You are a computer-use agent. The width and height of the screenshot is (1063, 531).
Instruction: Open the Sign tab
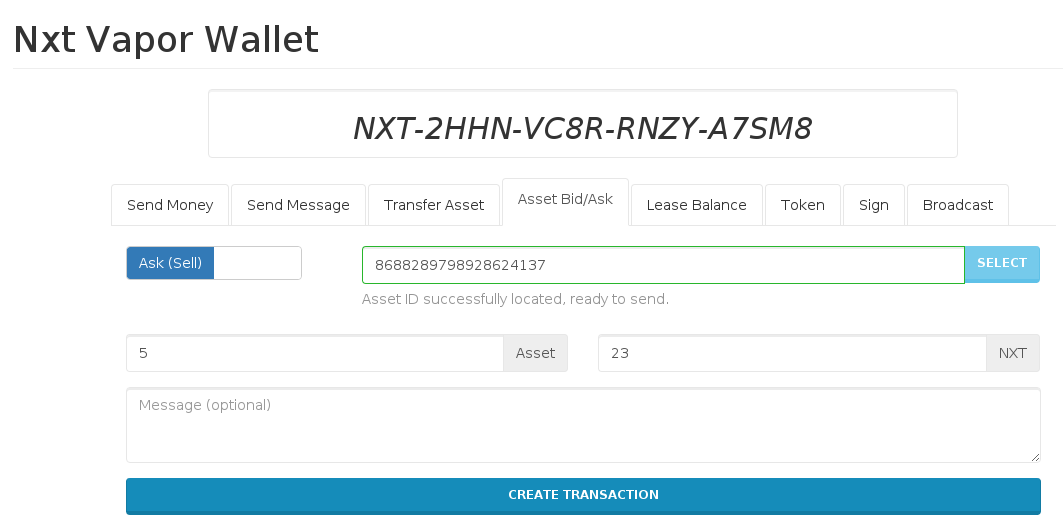[874, 205]
